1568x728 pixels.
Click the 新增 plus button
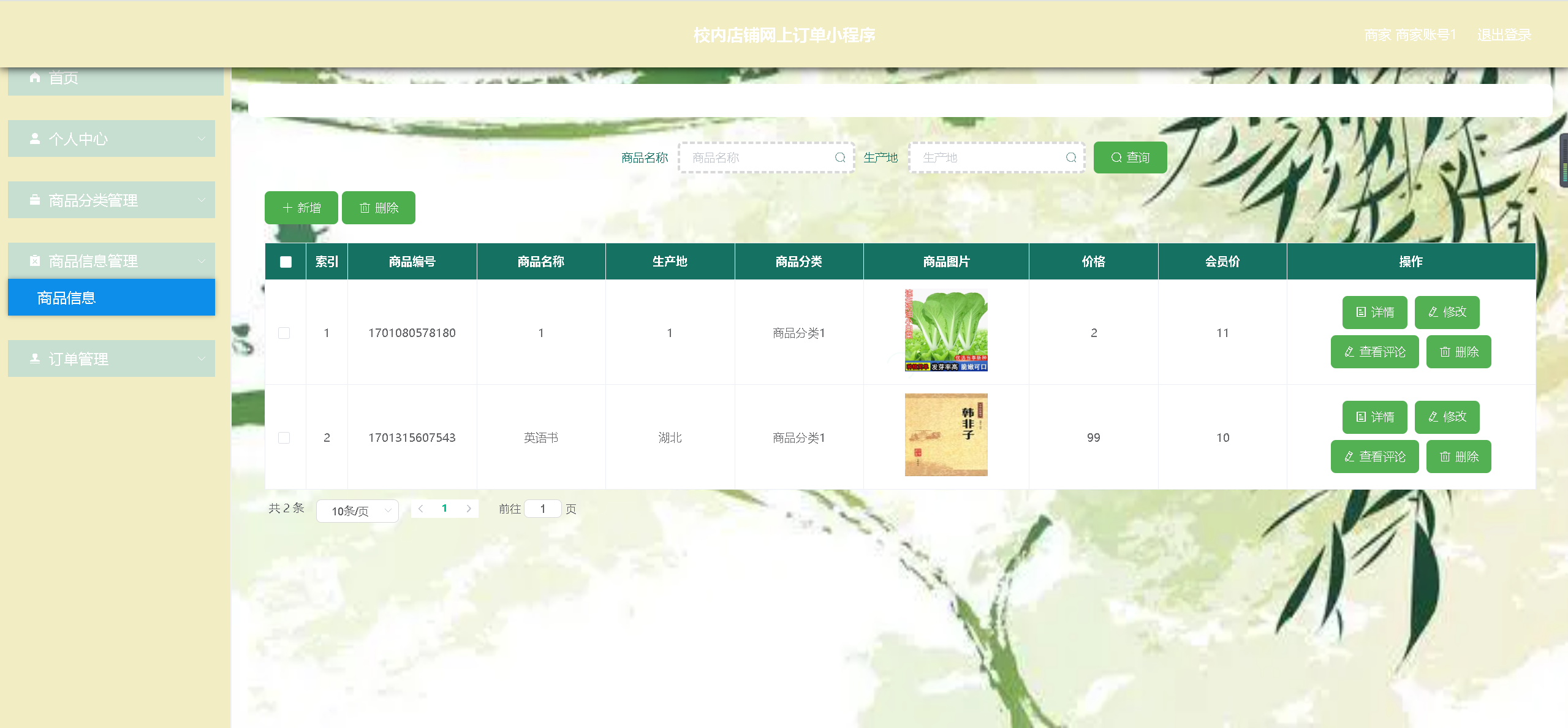coord(301,208)
